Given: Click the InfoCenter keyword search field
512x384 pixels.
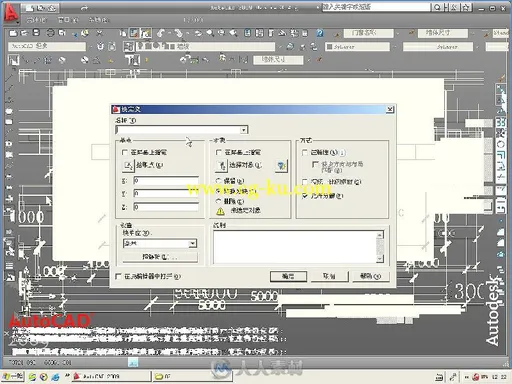Looking at the screenshot, I should 376,7.
